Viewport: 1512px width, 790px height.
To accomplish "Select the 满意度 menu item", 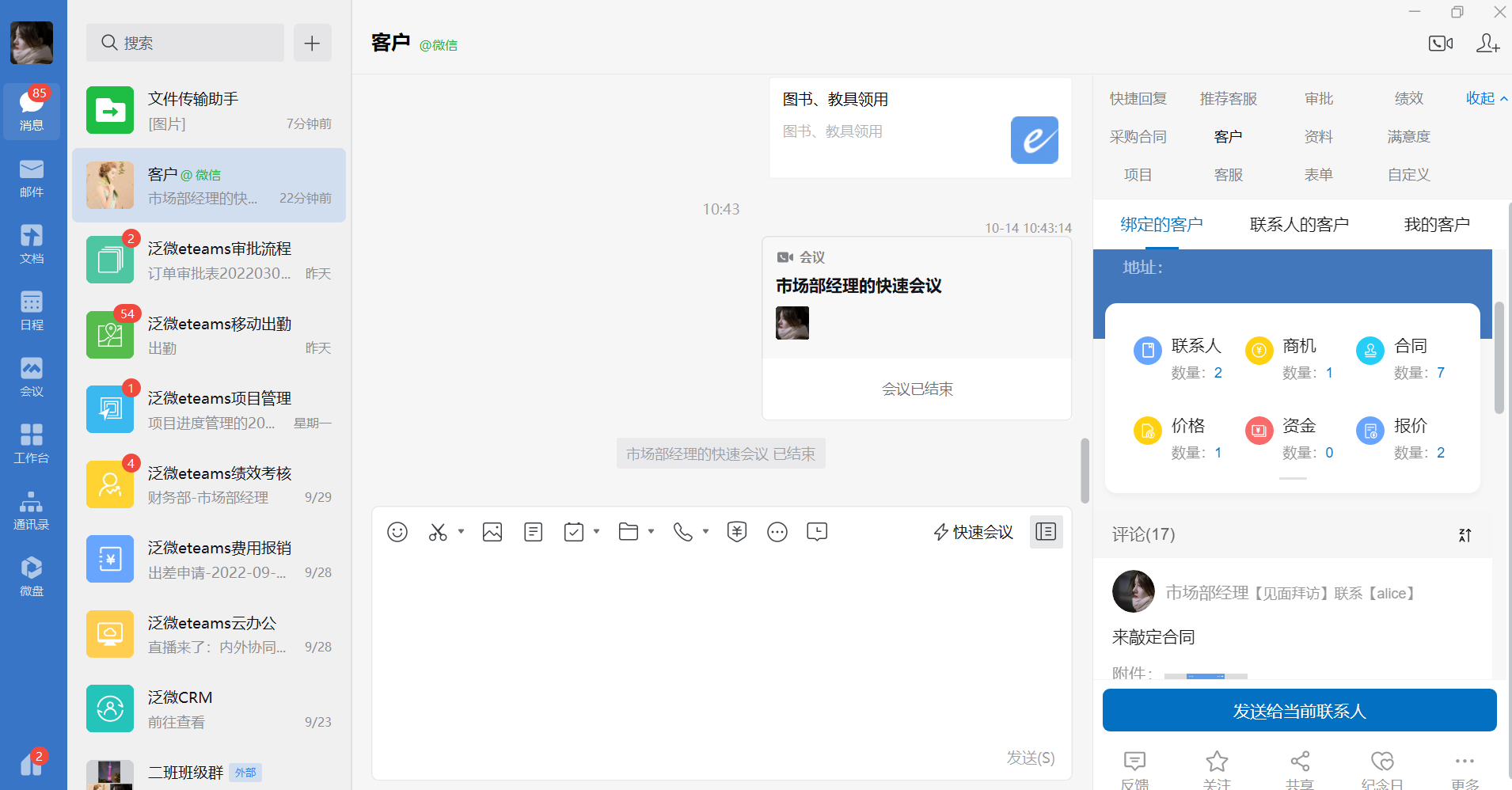I will pyautogui.click(x=1409, y=136).
